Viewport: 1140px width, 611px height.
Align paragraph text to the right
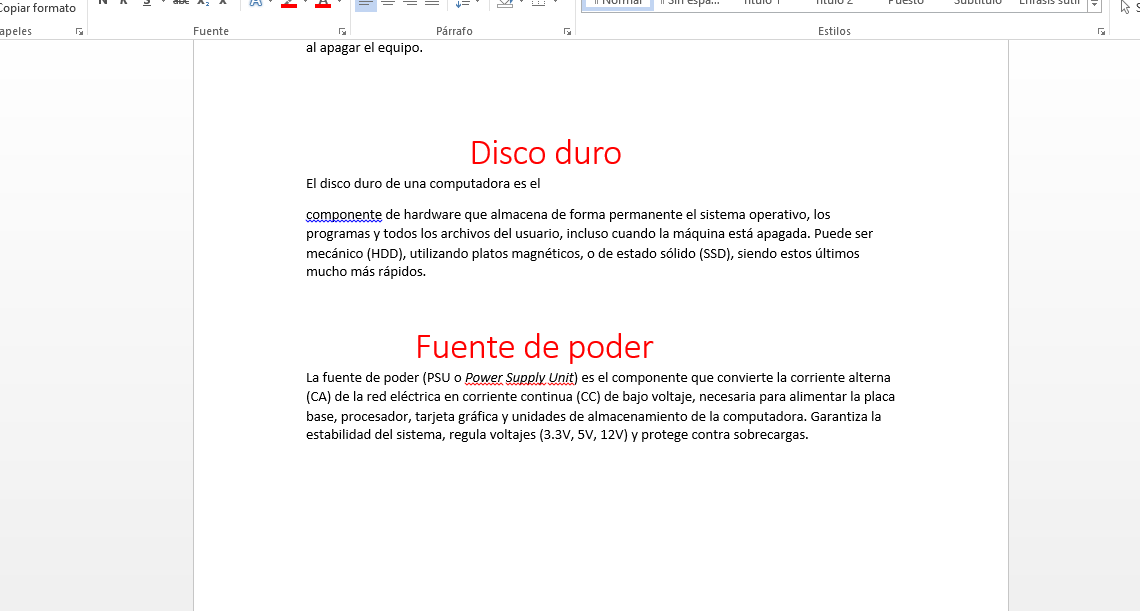tap(410, 3)
